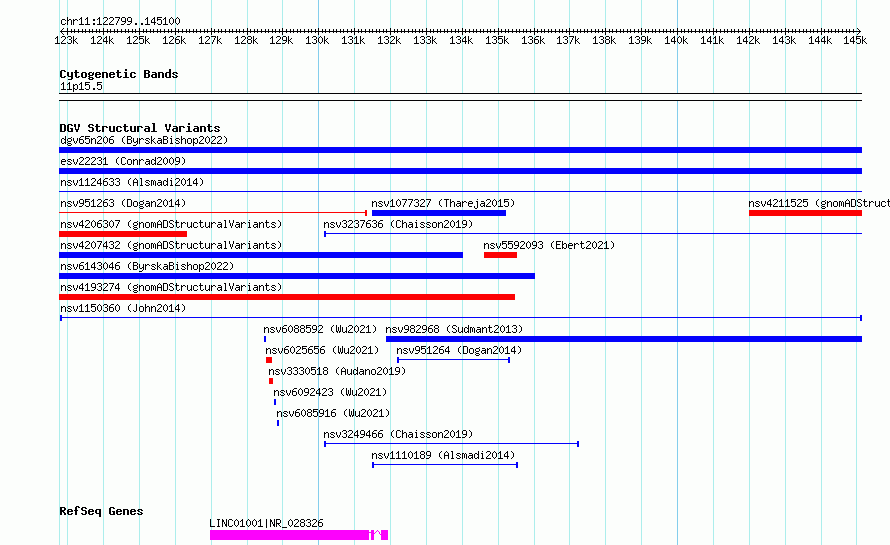The height and width of the screenshot is (545, 890).
Task: Click the chr11:122799..145100 coordinate label
Action: (x=120, y=21)
